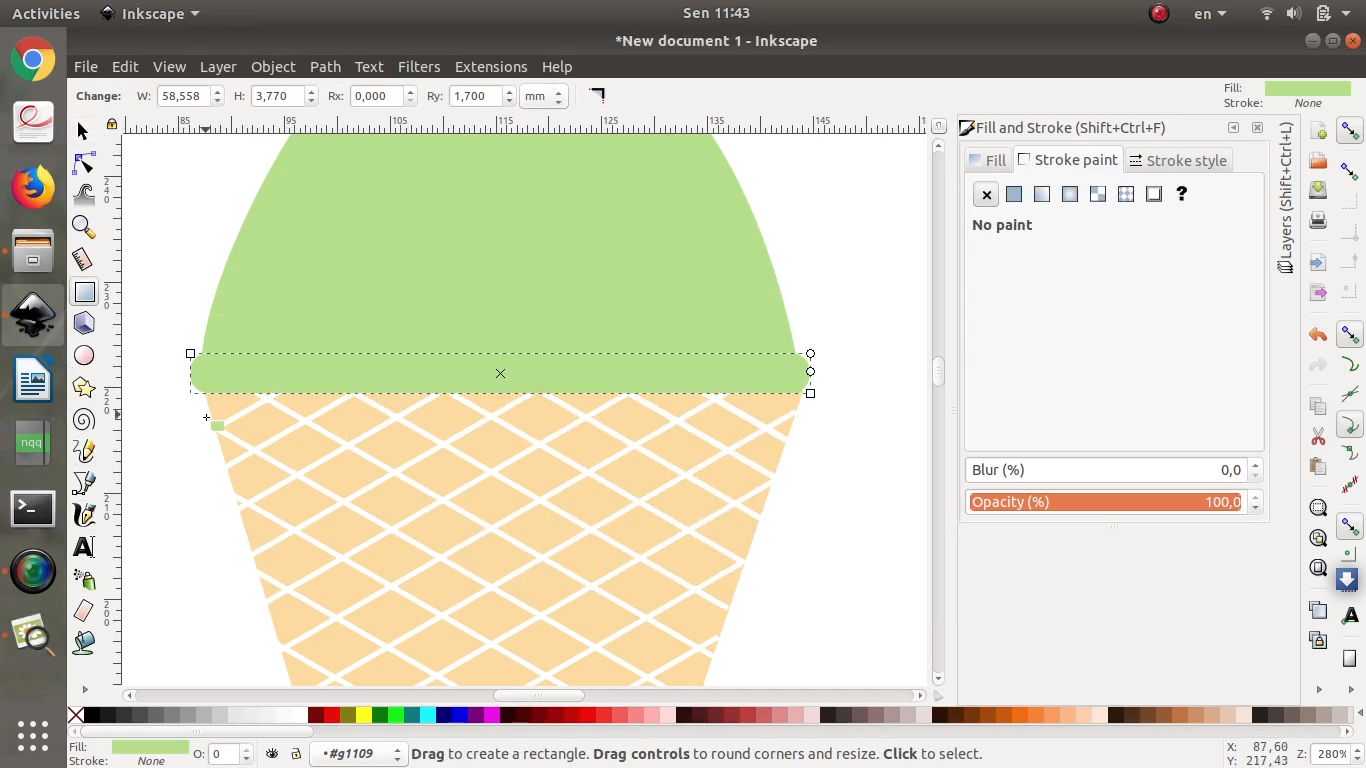Select the Calligraphy tool
Screen dimensions: 1366x768
click(84, 515)
